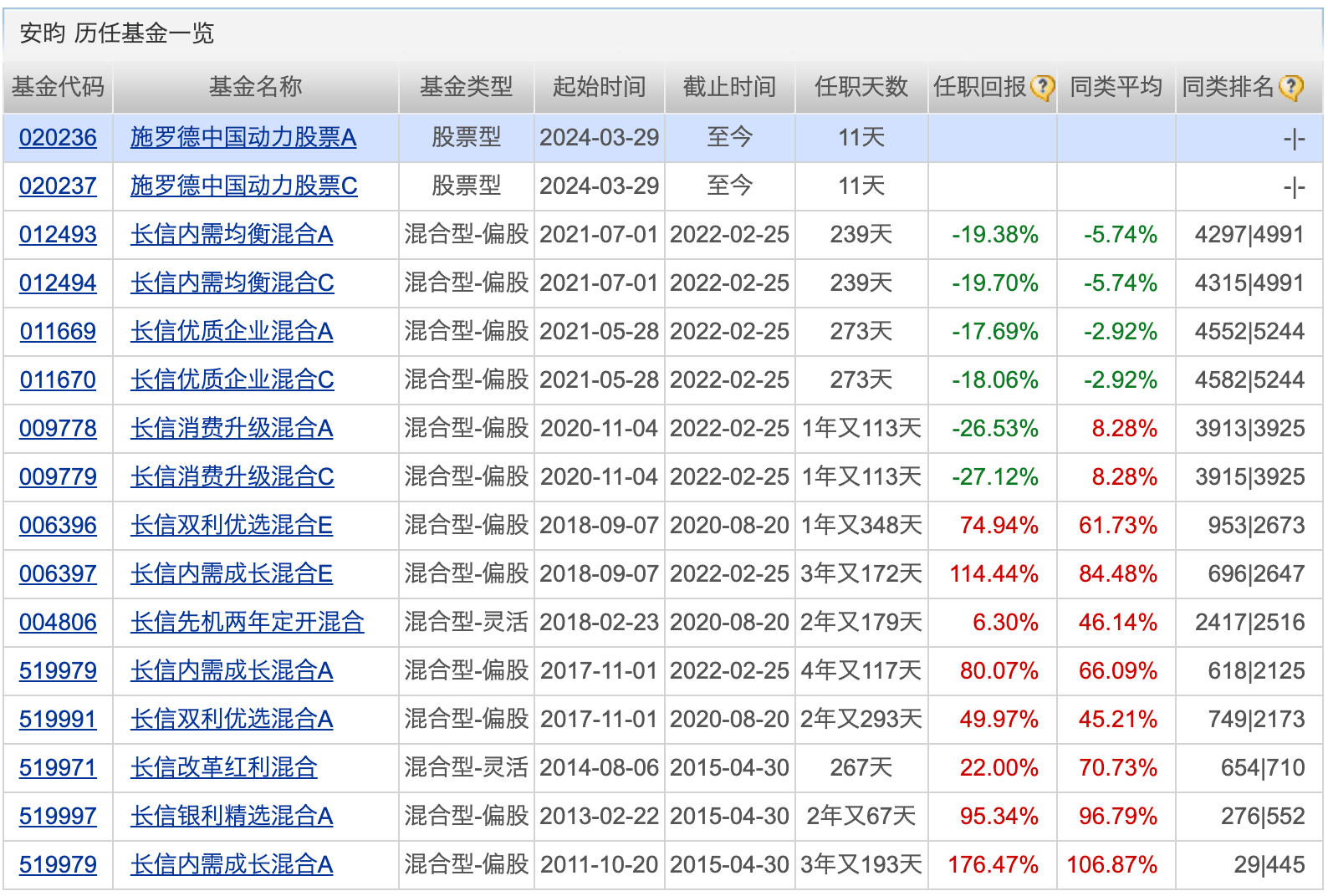Open 长信优质企业混合C fund page
The width and height of the screenshot is (1328, 896).
tap(232, 380)
